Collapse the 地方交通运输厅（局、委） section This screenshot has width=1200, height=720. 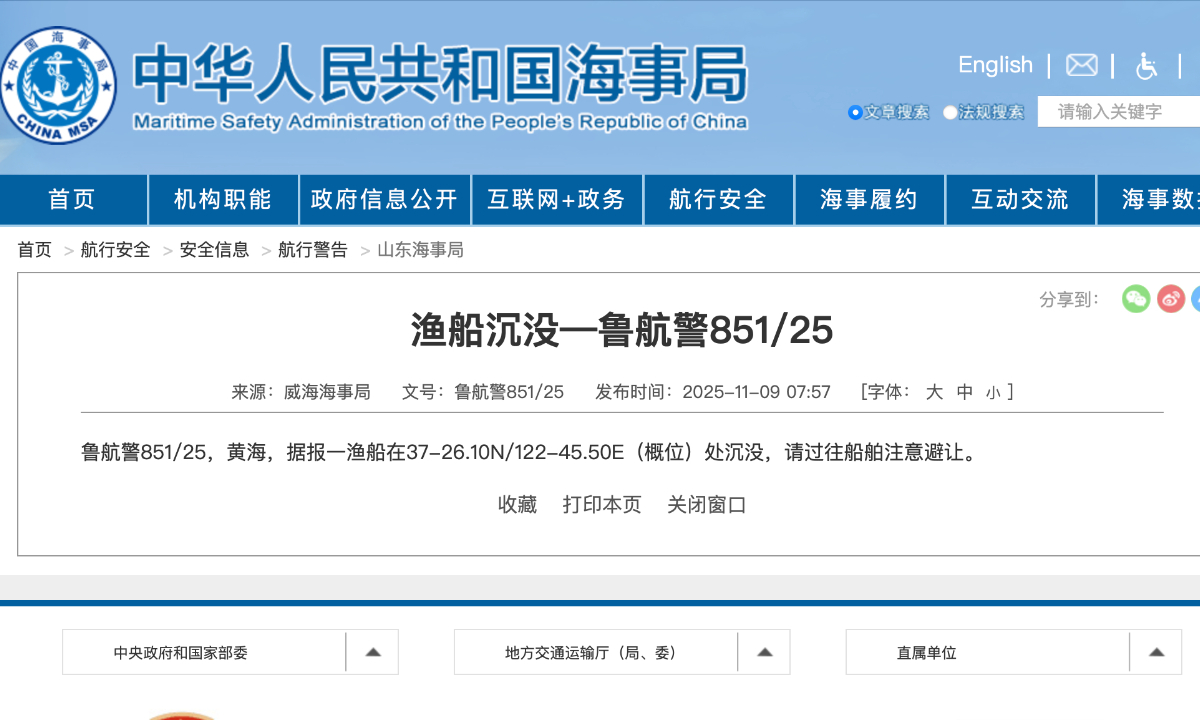764,651
